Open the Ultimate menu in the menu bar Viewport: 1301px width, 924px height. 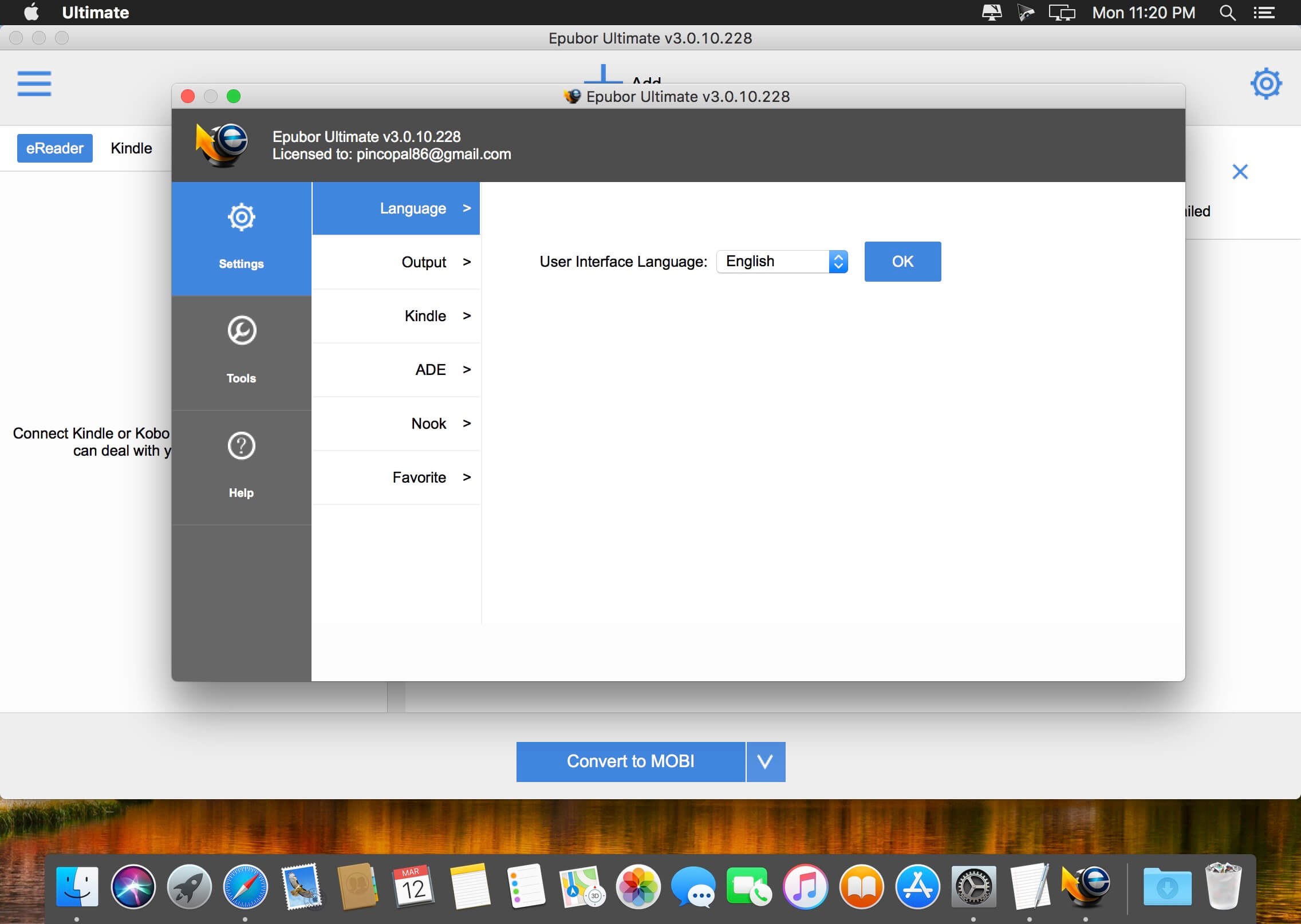click(95, 12)
